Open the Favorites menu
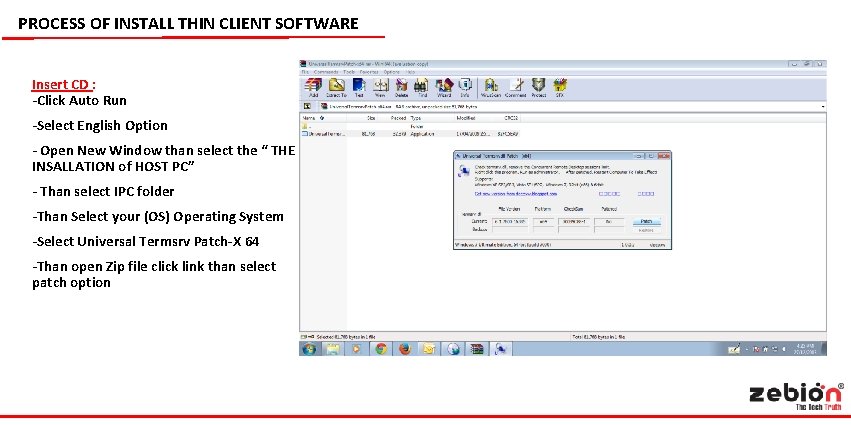The image size is (851, 425). pos(369,72)
